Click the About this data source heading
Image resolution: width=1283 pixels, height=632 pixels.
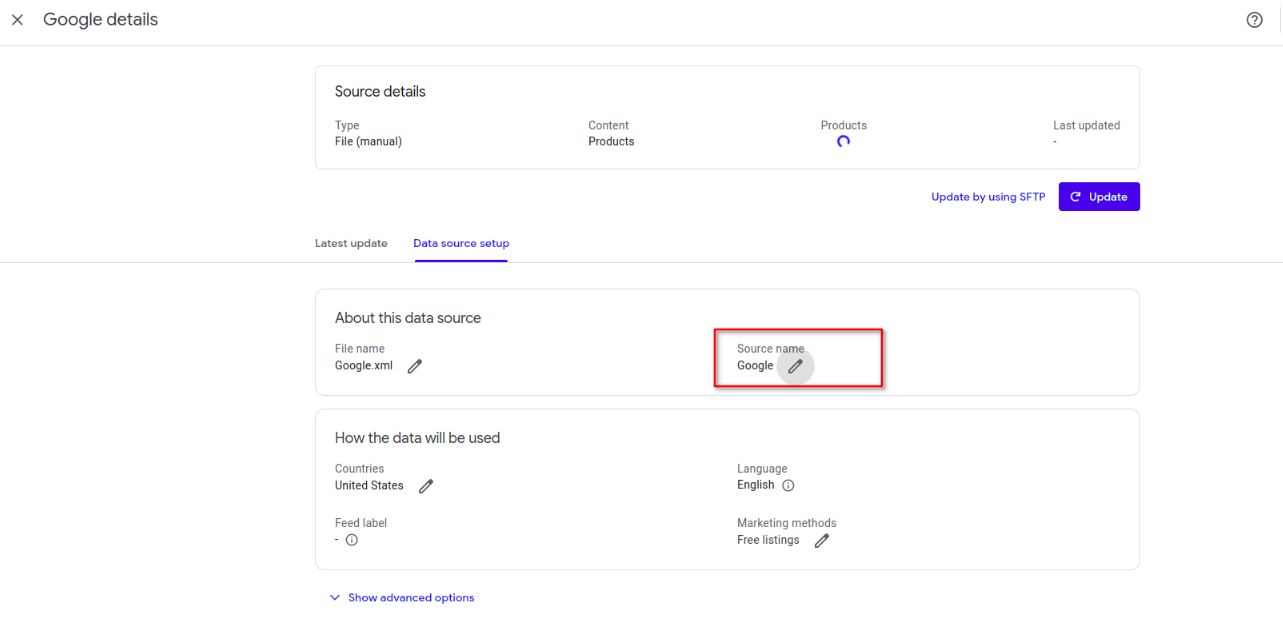(408, 318)
